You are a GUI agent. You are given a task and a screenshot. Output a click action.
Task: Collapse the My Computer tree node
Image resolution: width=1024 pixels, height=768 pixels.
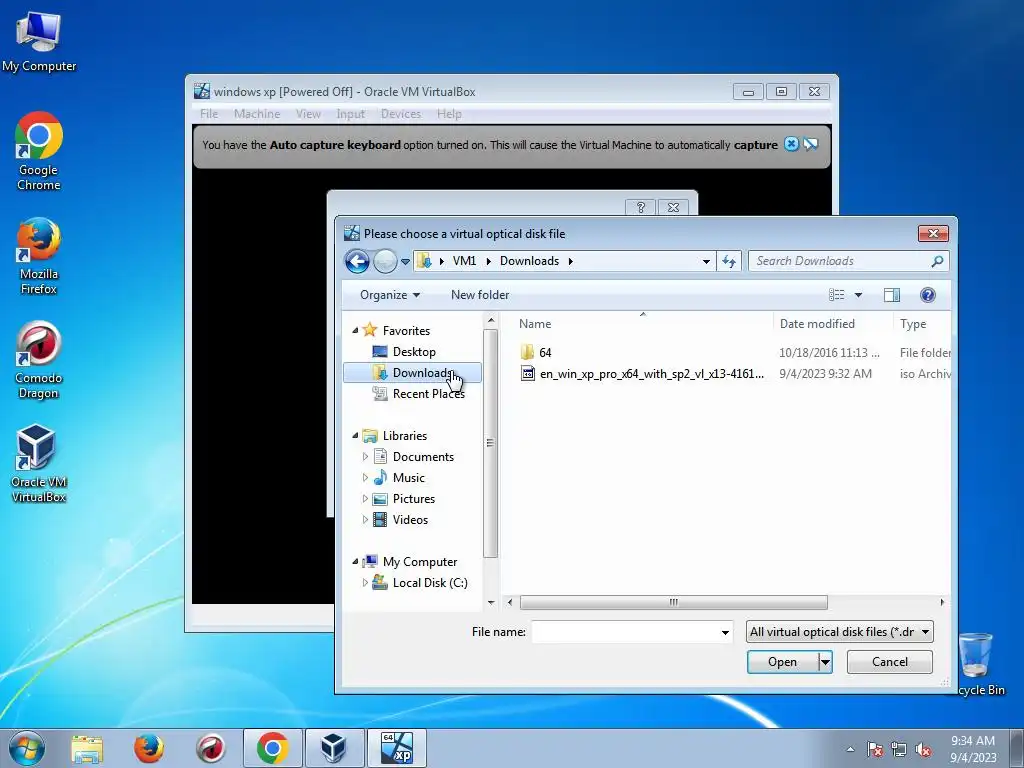pyautogui.click(x=355, y=562)
